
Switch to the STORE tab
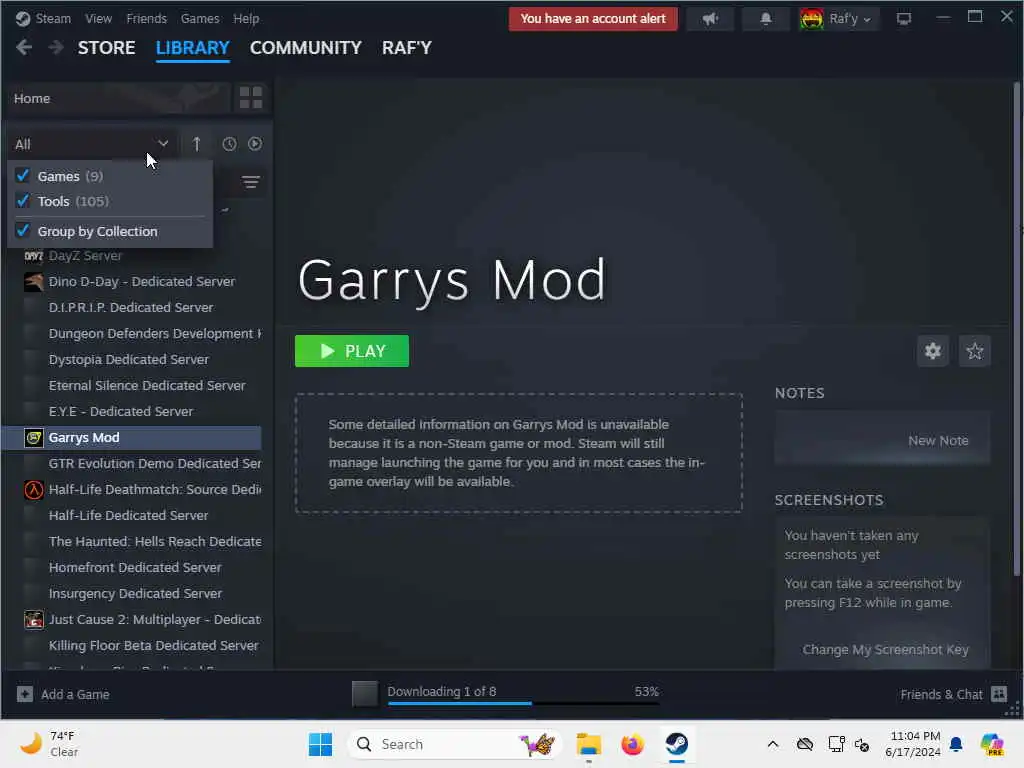(106, 48)
